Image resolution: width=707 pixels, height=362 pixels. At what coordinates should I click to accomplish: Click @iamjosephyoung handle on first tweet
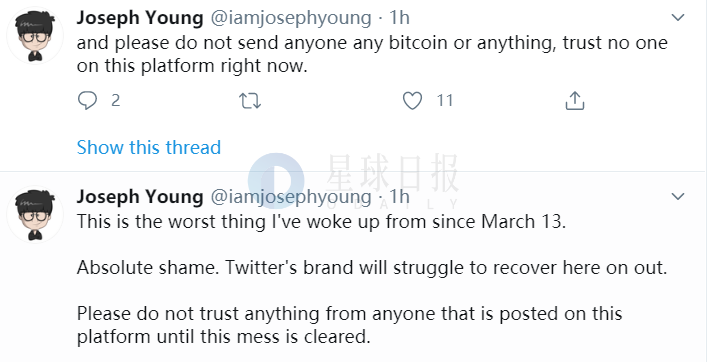pos(291,18)
